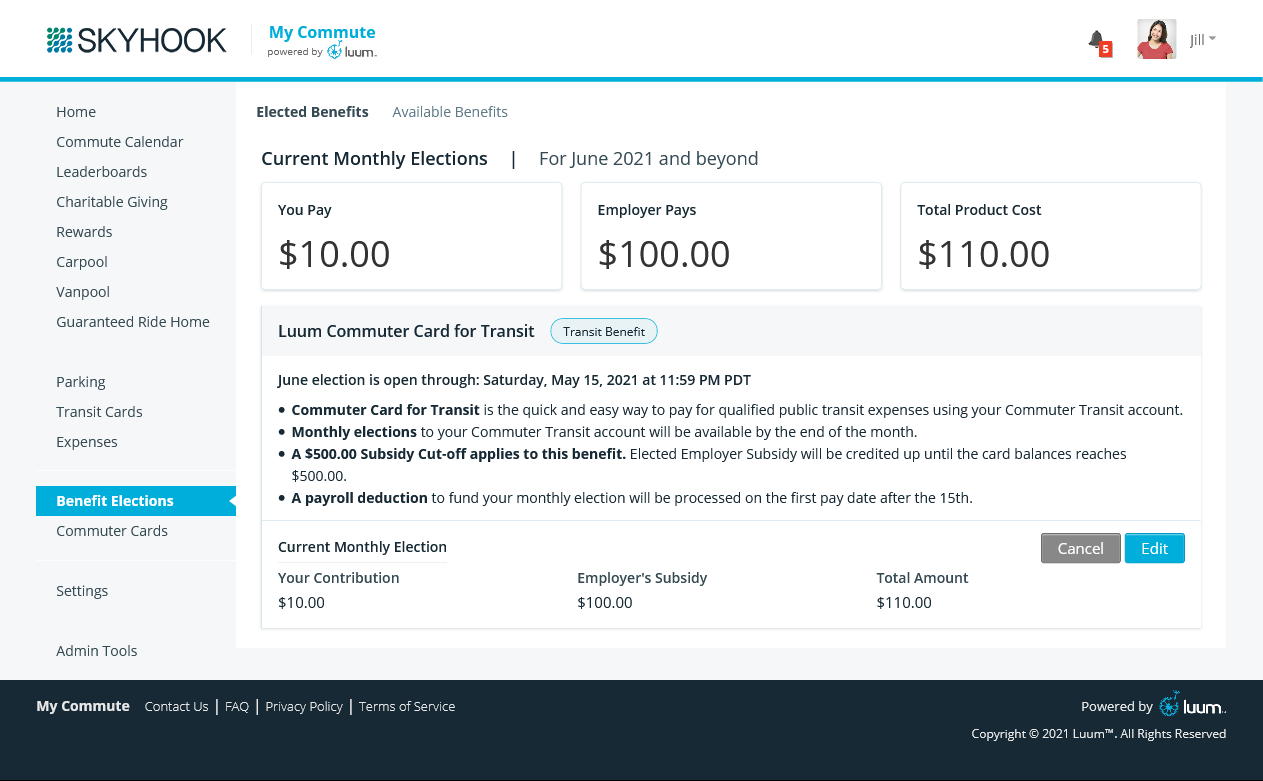The width and height of the screenshot is (1263, 781).
Task: Open Charitable Giving in the sidebar
Action: 112,202
